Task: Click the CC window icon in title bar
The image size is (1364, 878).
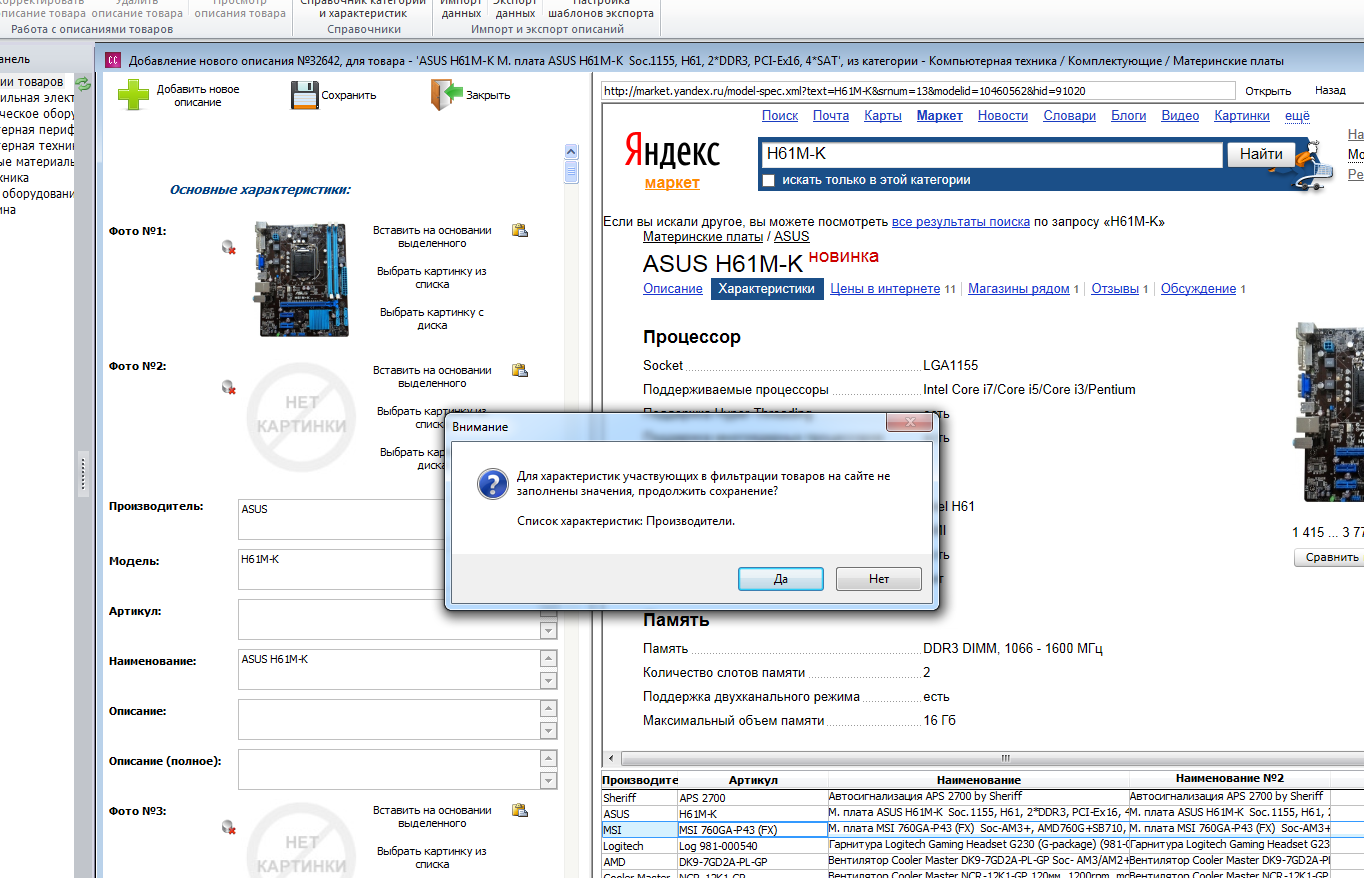Action: coord(113,60)
